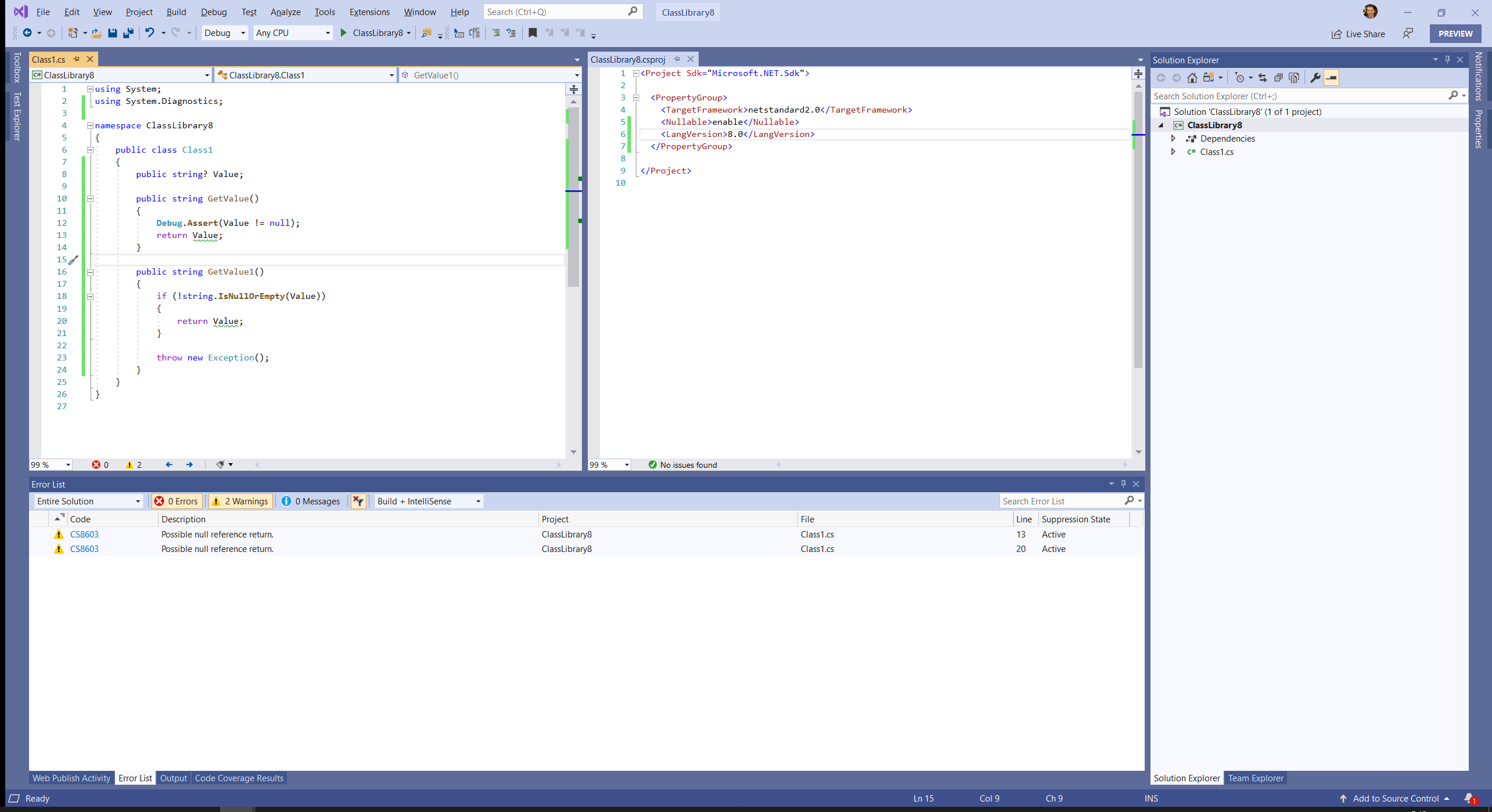The image size is (1492, 812).
Task: Click the Live Share button
Action: tap(1358, 34)
